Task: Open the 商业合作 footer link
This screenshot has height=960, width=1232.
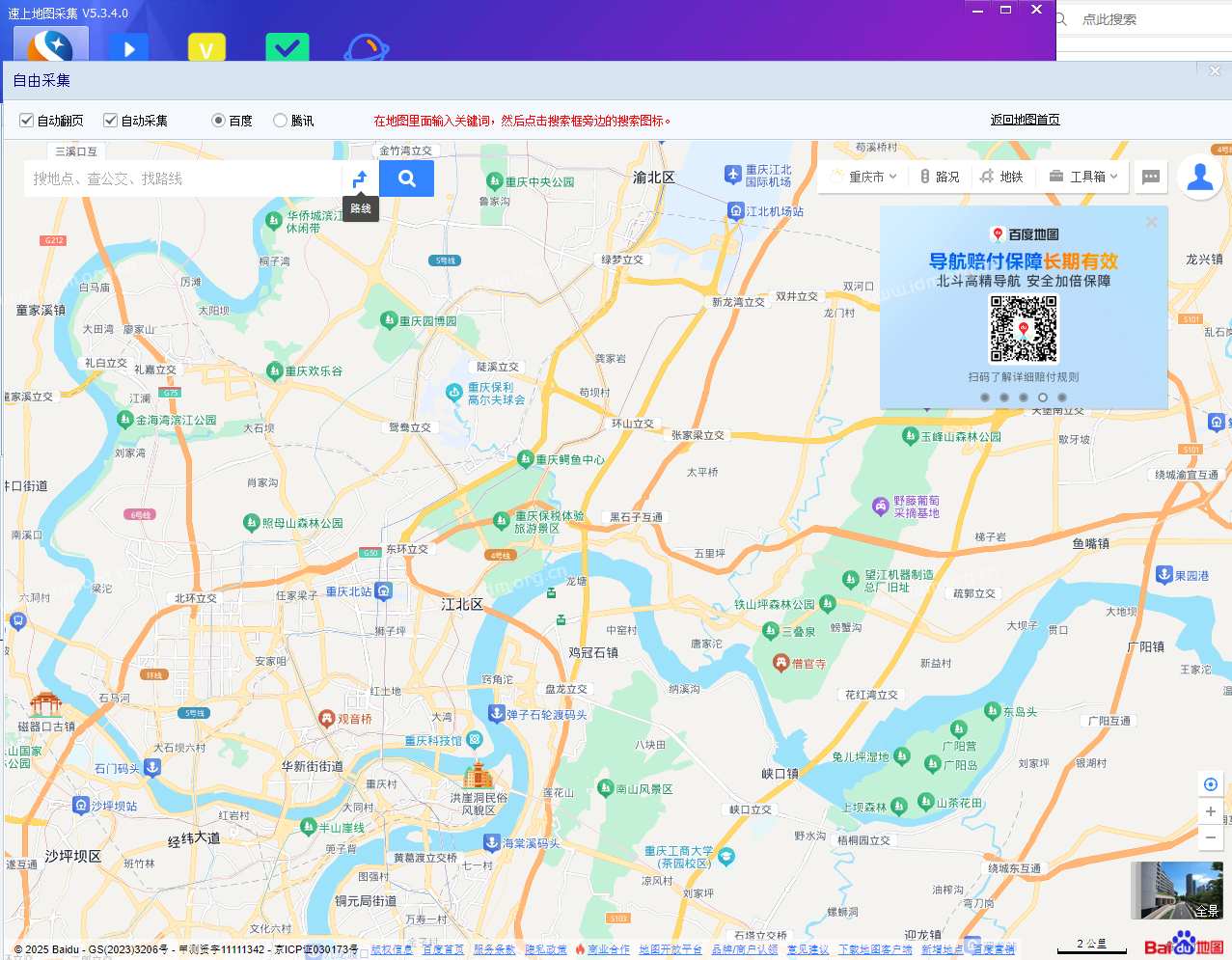Action: [x=608, y=949]
